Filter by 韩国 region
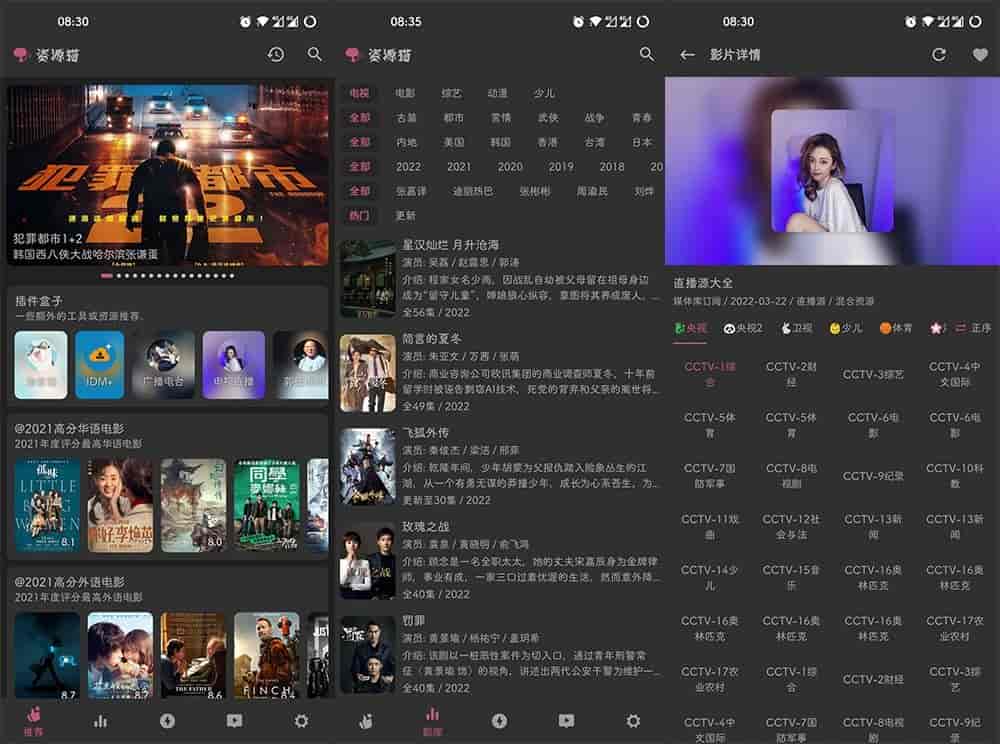Image resolution: width=1000 pixels, height=744 pixels. click(x=500, y=142)
